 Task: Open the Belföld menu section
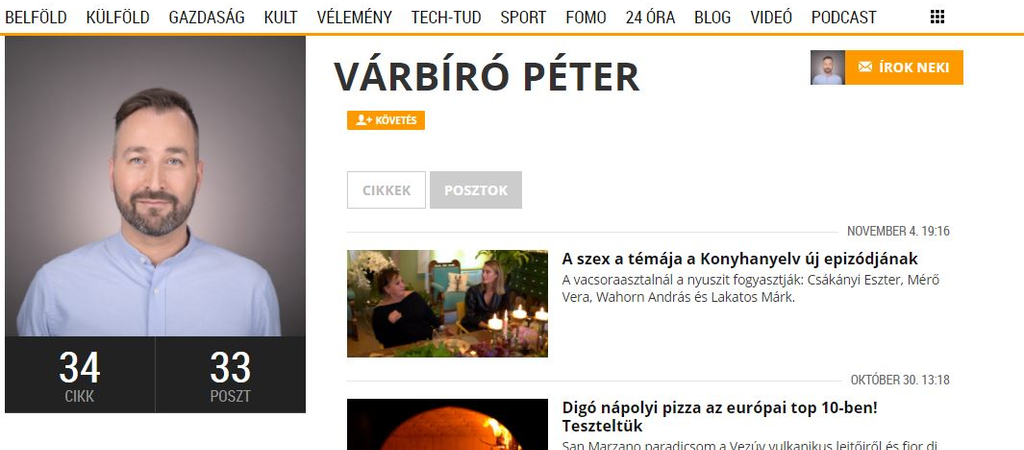(x=36, y=18)
